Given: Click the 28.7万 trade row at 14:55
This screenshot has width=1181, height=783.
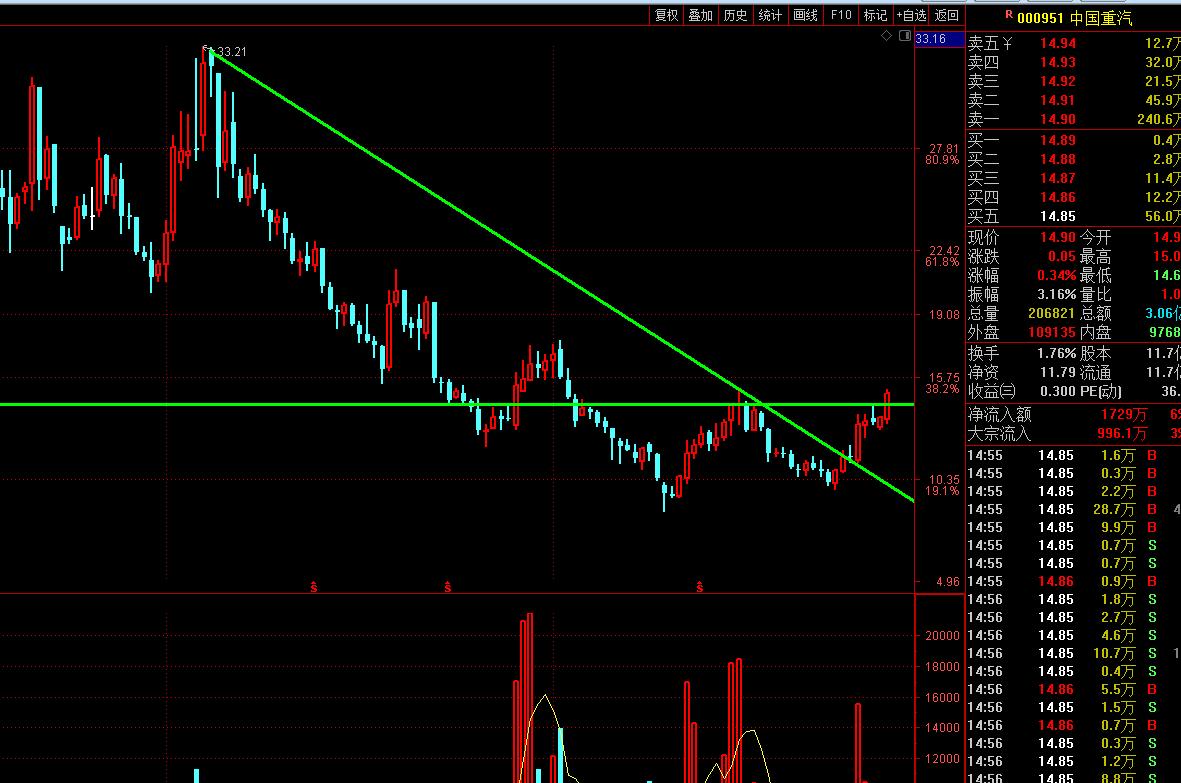Looking at the screenshot, I should tap(1073, 510).
